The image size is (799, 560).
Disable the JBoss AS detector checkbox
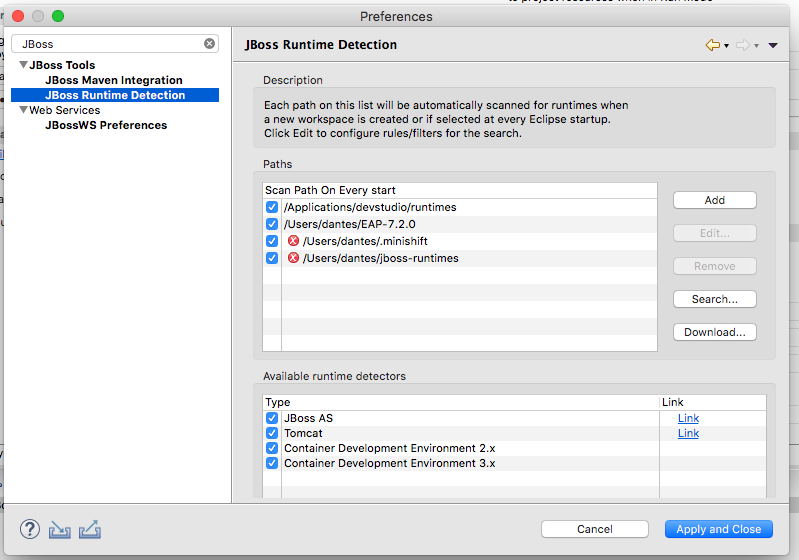pos(272,418)
